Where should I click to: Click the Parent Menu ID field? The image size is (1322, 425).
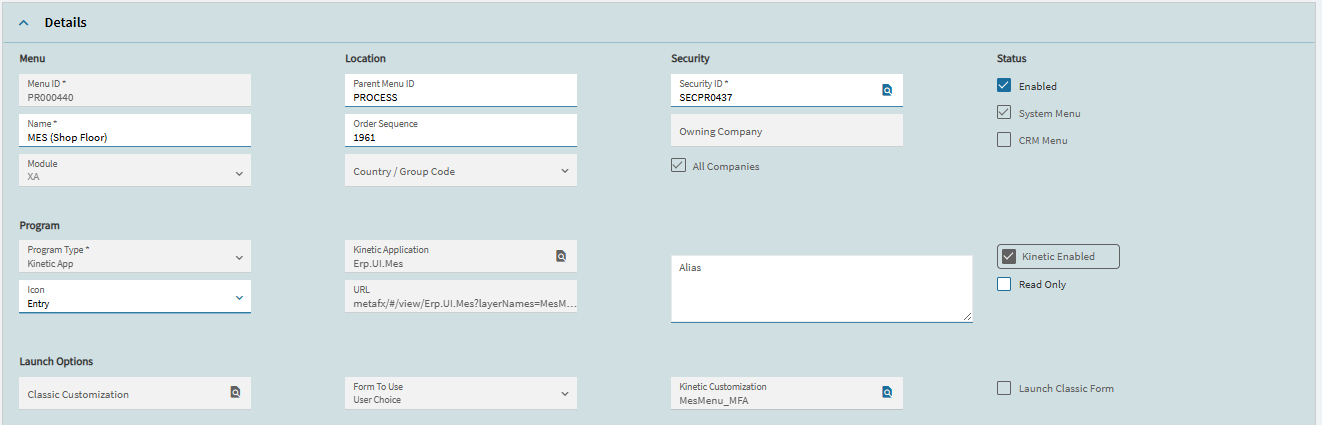pos(461,90)
